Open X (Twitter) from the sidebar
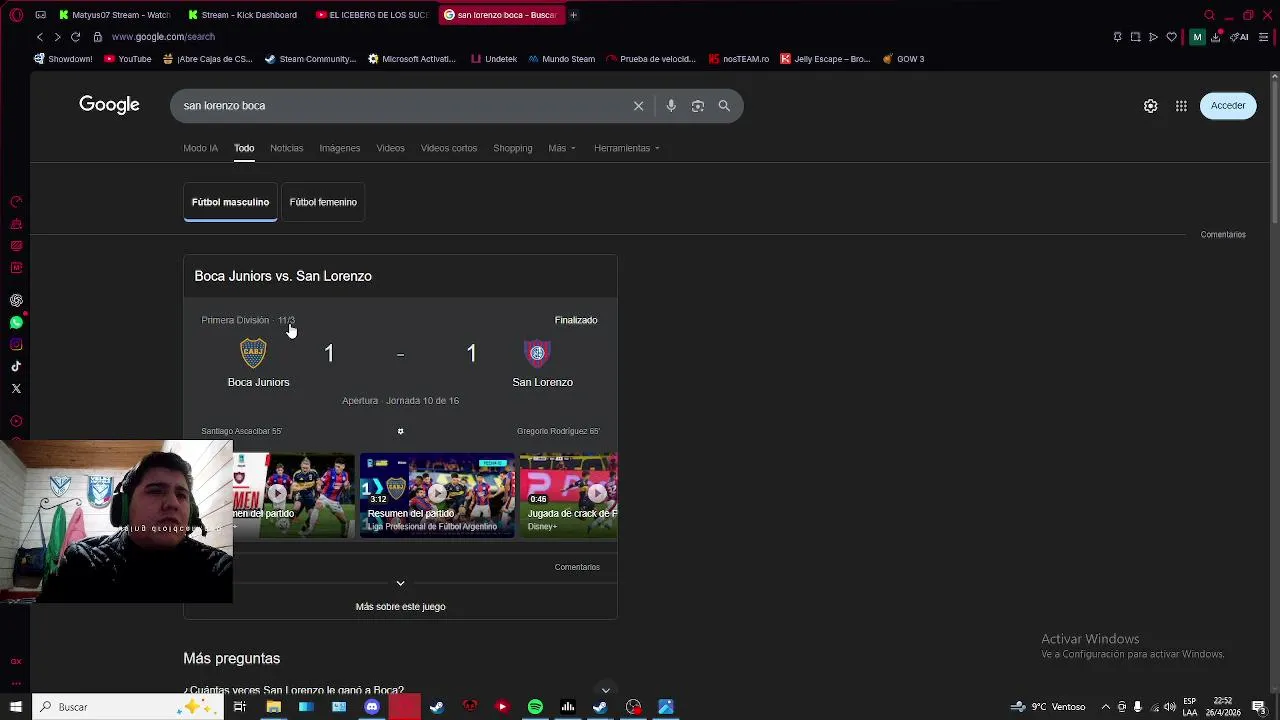The image size is (1280, 720). pos(16,388)
